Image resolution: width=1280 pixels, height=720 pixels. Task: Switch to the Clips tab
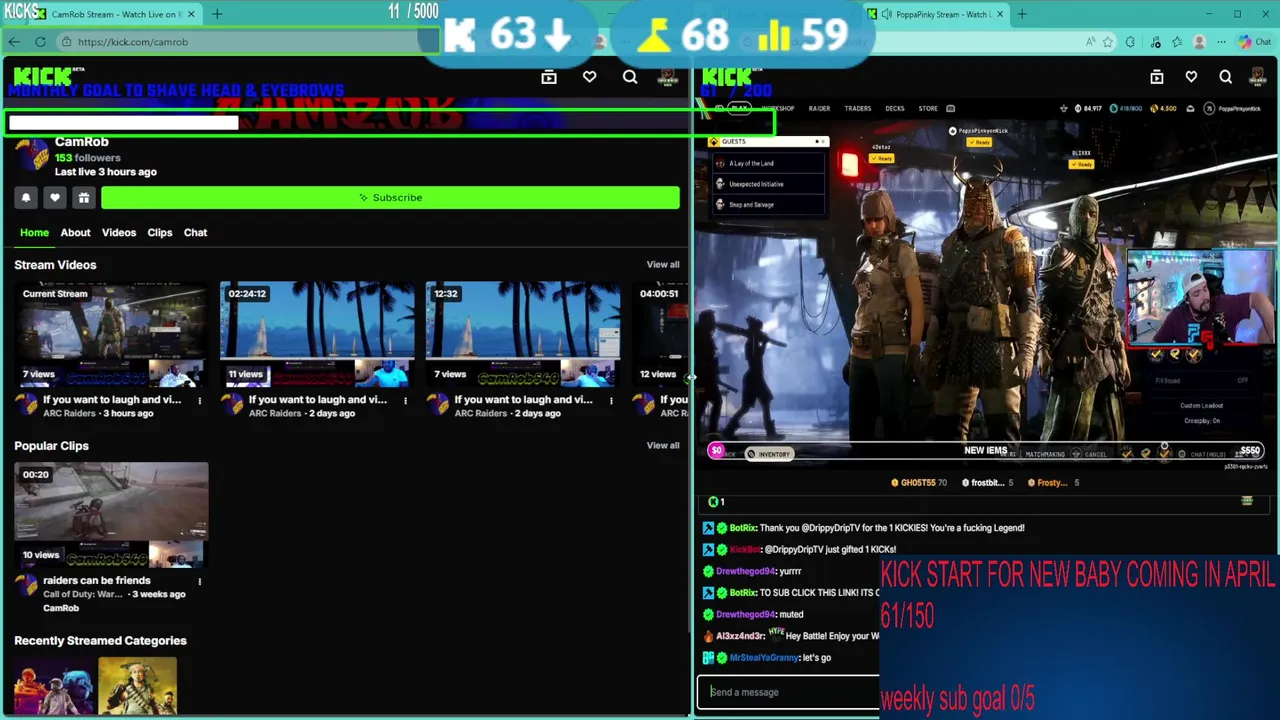tap(160, 232)
